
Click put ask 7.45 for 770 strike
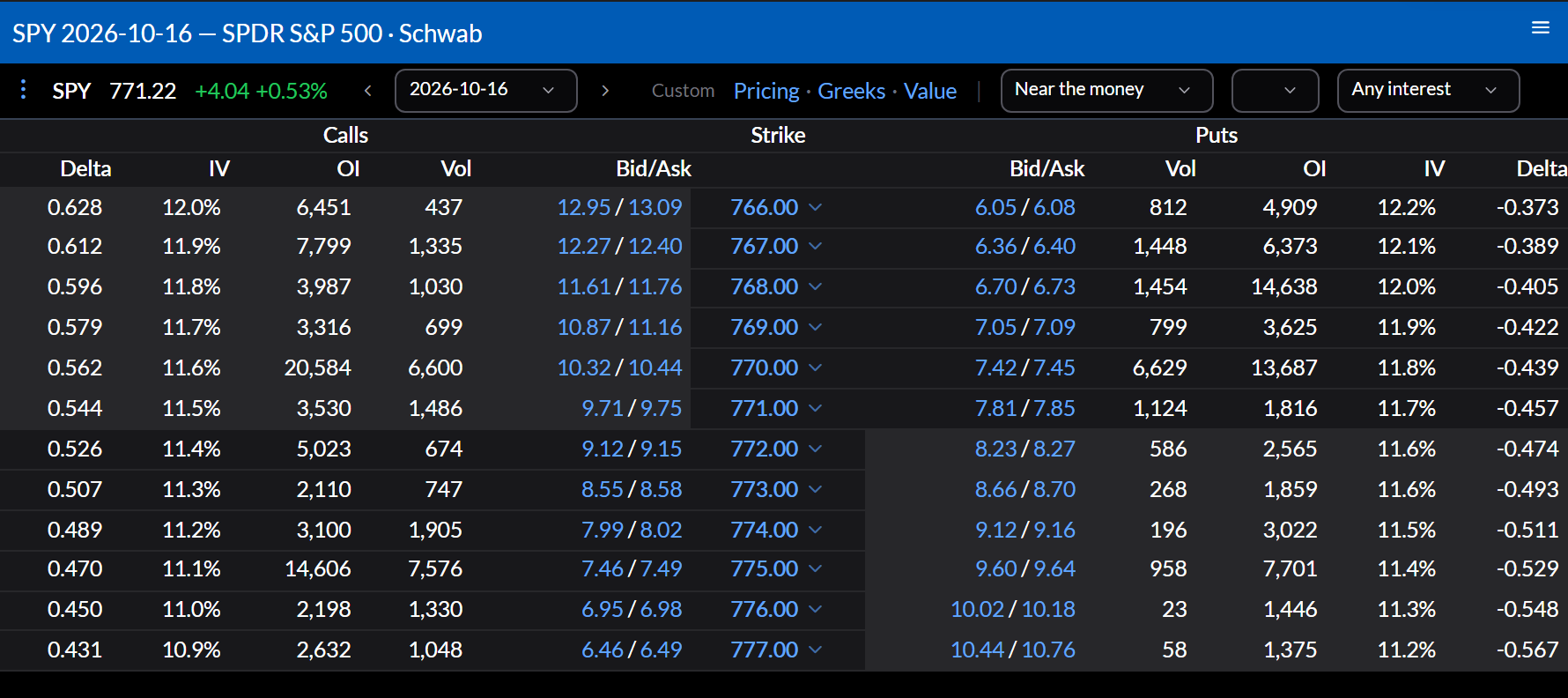(x=1054, y=368)
